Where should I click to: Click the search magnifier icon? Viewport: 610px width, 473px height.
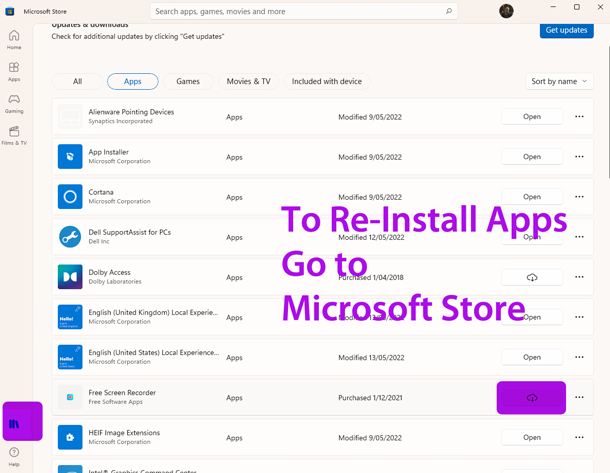(x=449, y=11)
